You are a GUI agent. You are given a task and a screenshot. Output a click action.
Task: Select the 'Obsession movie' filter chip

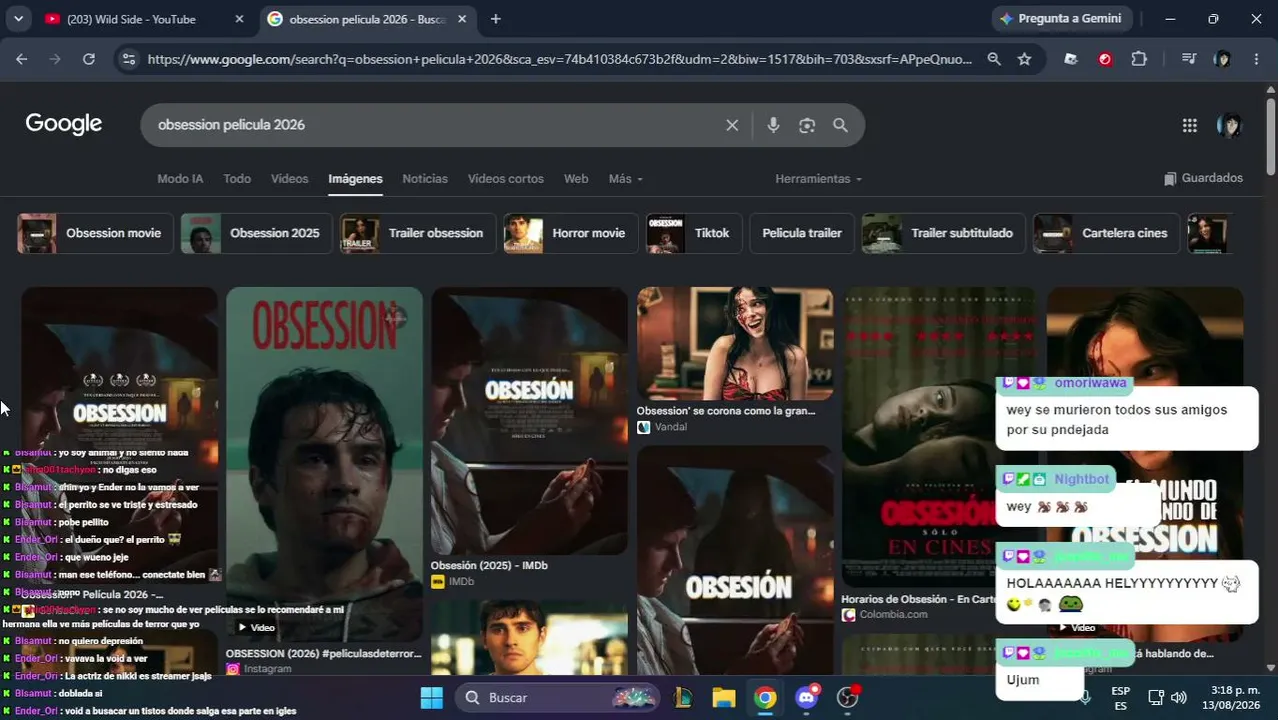(x=93, y=233)
